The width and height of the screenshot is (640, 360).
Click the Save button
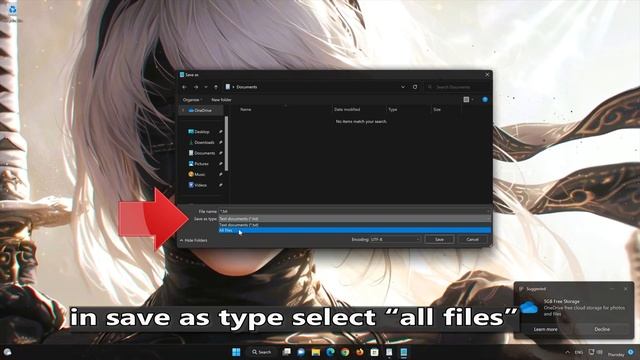pyautogui.click(x=439, y=240)
